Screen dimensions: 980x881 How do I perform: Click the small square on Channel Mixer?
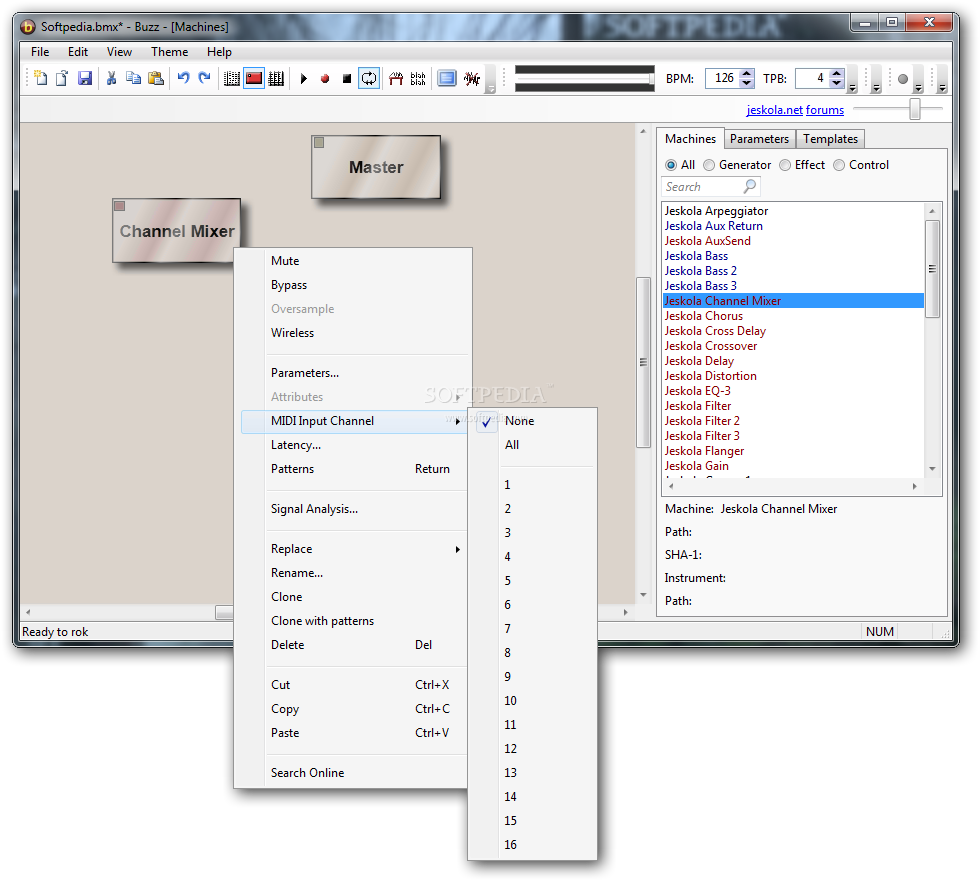pos(120,206)
